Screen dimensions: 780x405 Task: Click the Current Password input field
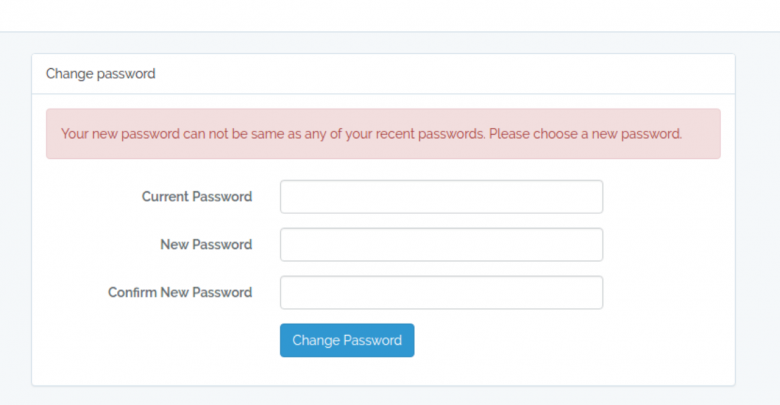click(x=441, y=197)
